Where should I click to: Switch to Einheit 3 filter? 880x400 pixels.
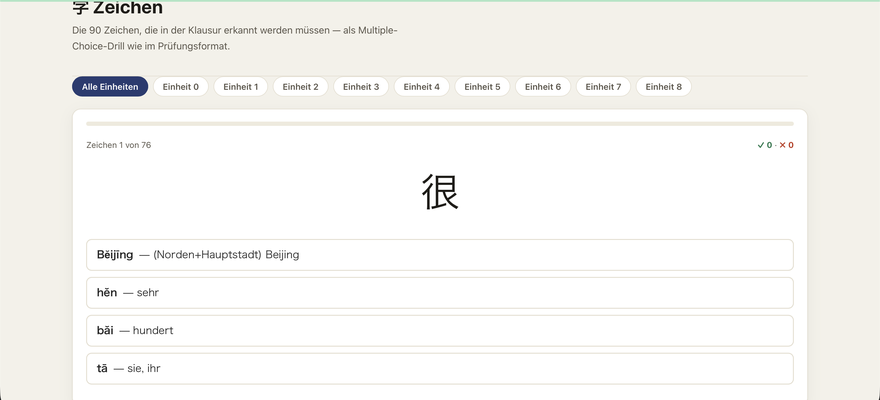click(361, 87)
